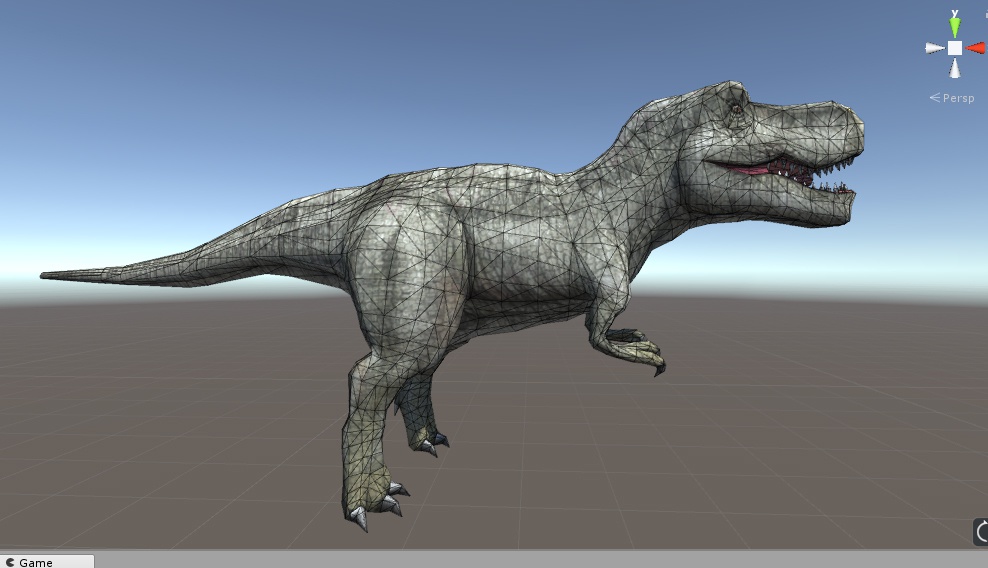Switch to the Game tab
This screenshot has height=568, width=988.
47,562
